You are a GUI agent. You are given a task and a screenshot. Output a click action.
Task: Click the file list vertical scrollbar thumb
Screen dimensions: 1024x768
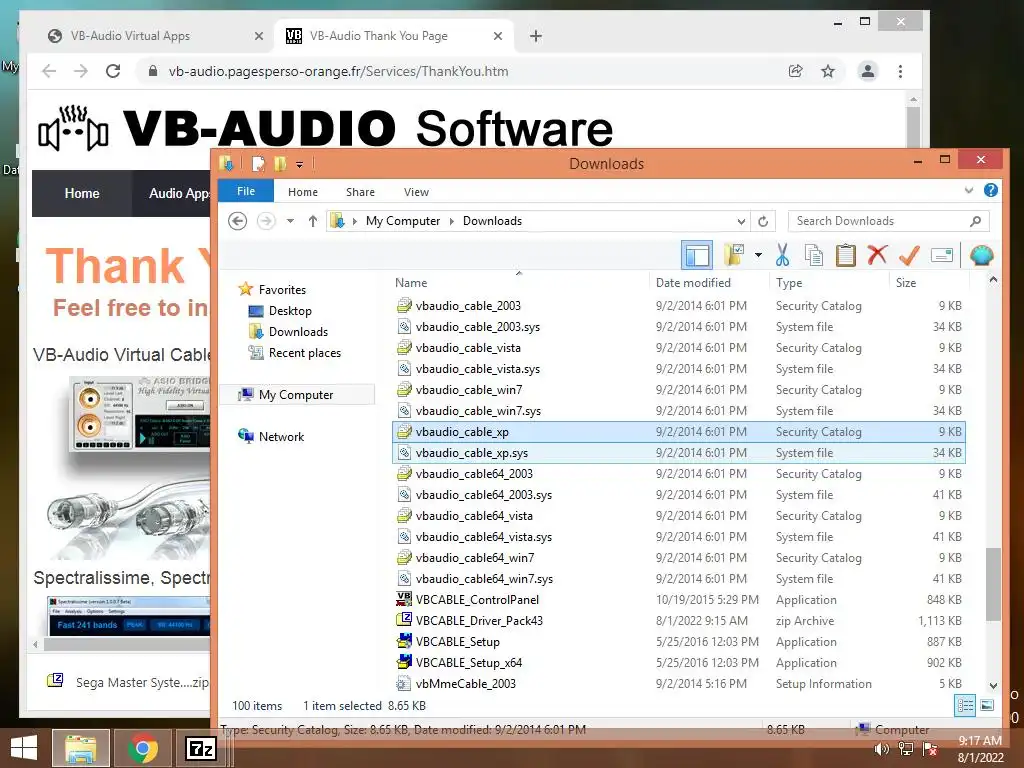point(993,584)
